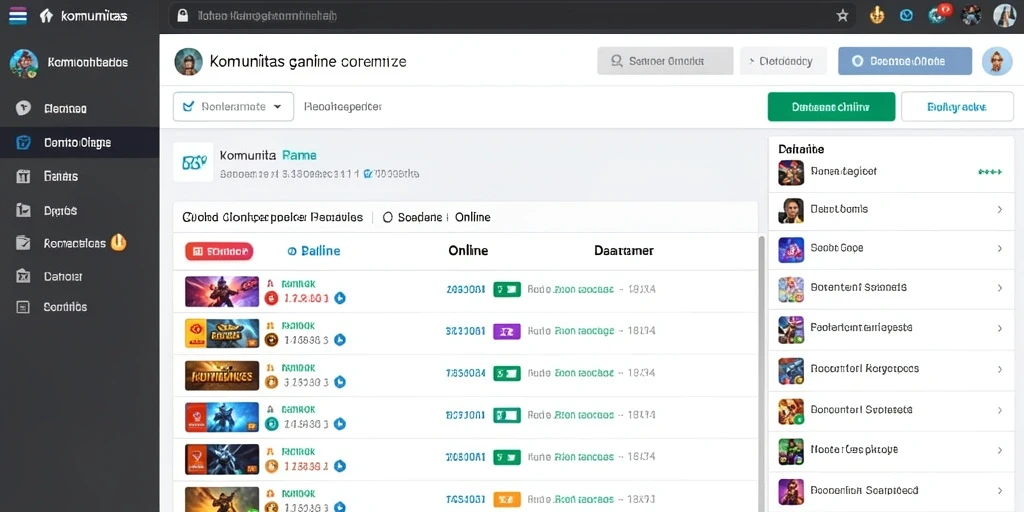
Task: Open notifications icon with the red badge
Action: point(940,14)
